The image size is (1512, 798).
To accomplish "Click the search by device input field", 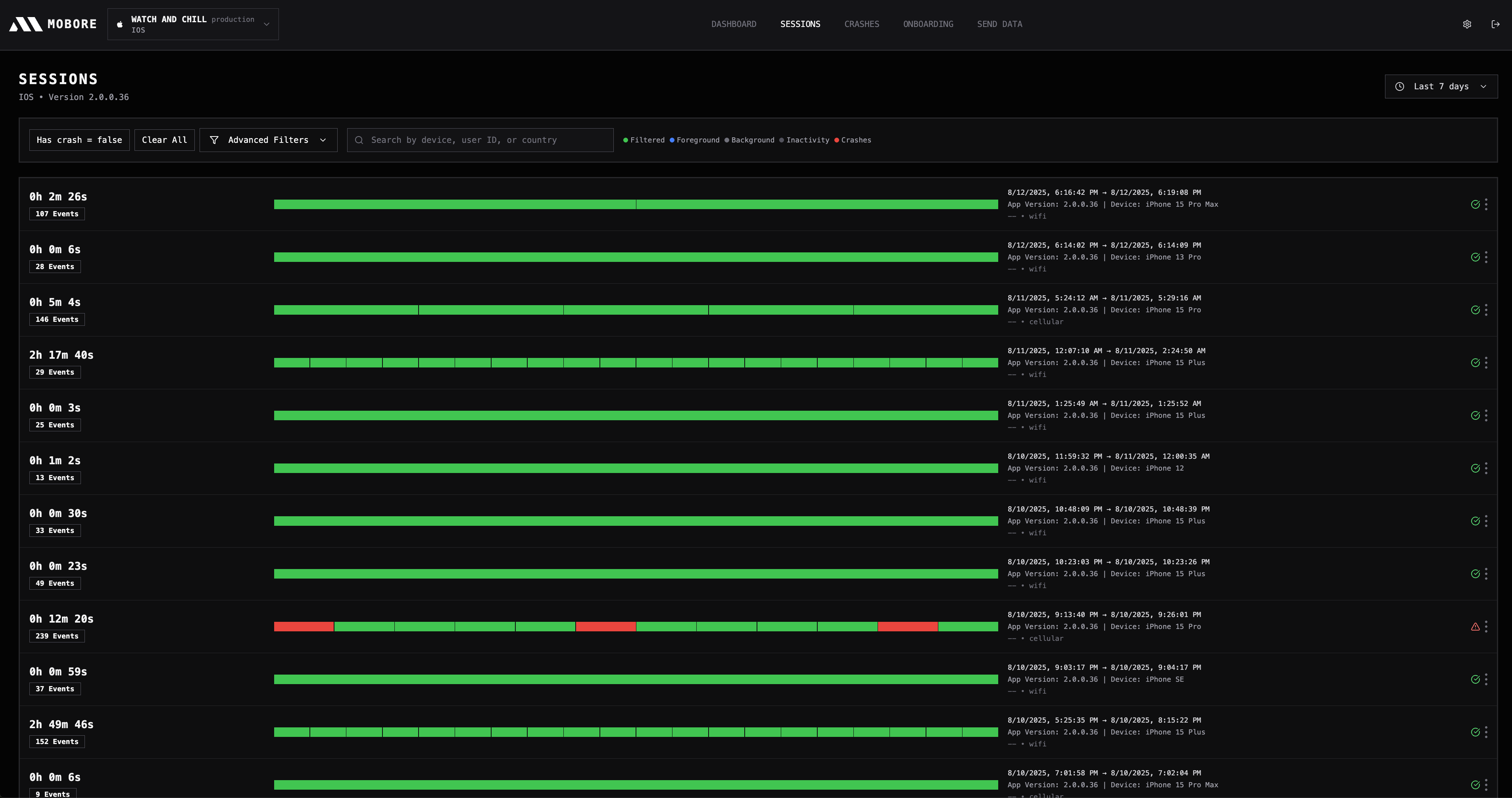I will (x=480, y=140).
